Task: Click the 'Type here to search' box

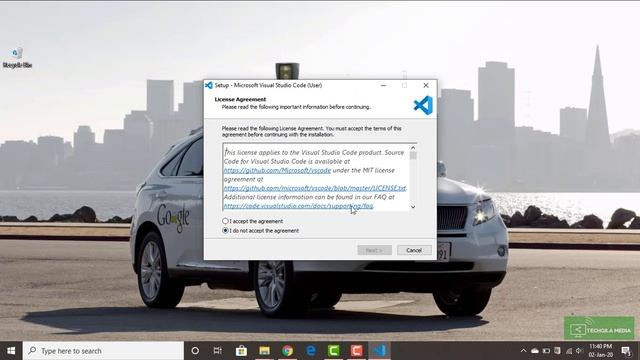Action: [103, 351]
